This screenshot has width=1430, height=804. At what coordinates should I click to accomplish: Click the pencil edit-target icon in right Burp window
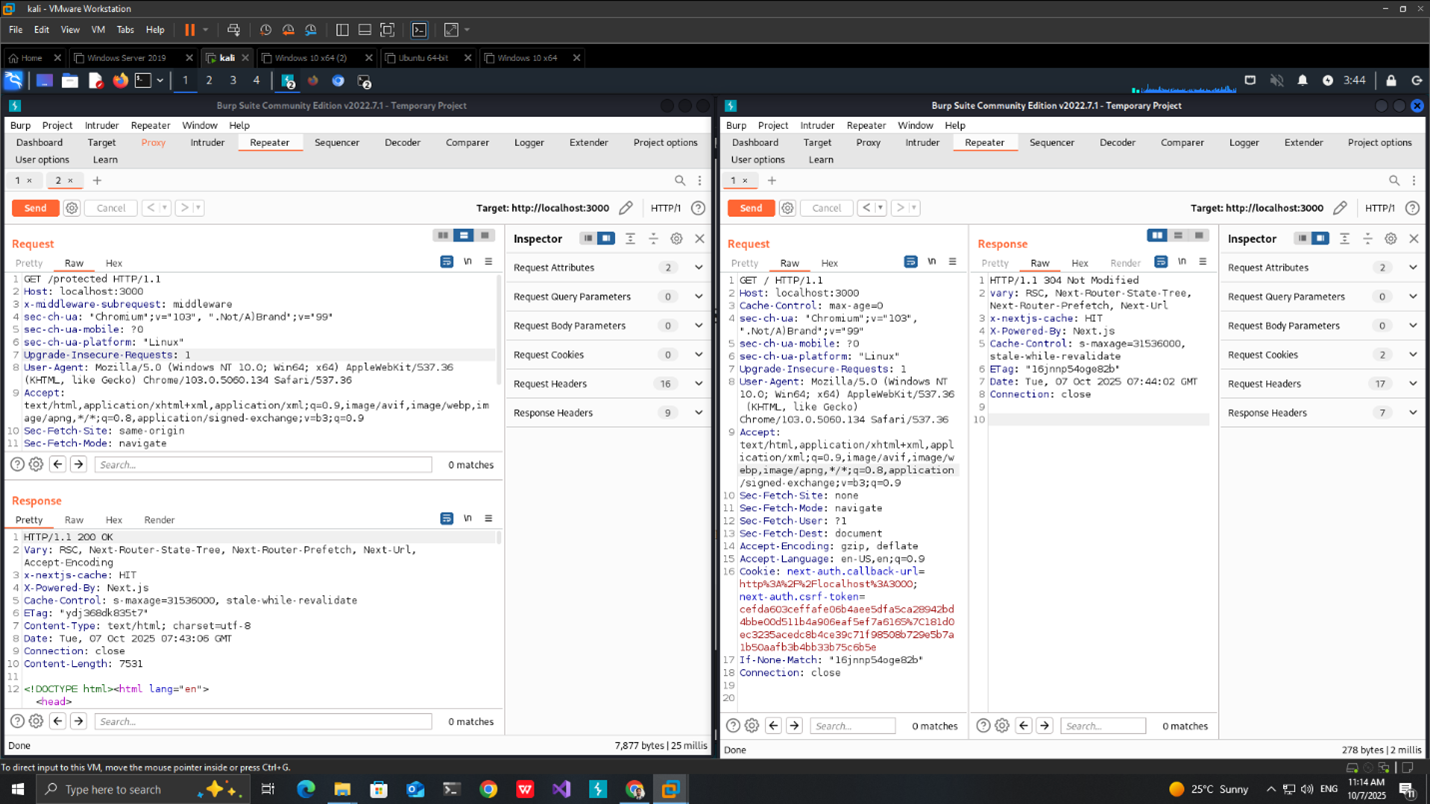coord(1341,208)
